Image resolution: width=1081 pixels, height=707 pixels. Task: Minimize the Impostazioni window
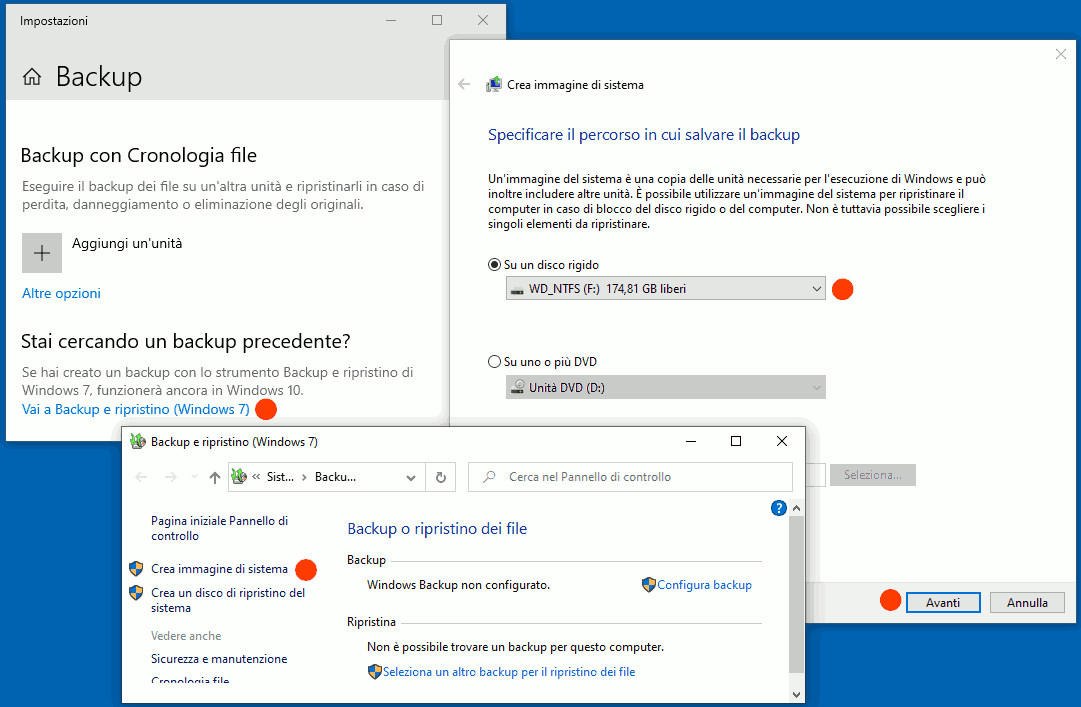(x=391, y=20)
